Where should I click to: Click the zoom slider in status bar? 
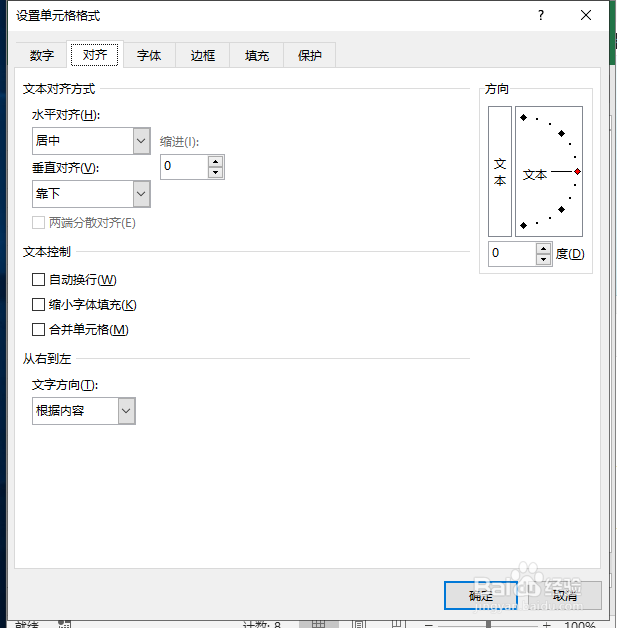(488, 624)
